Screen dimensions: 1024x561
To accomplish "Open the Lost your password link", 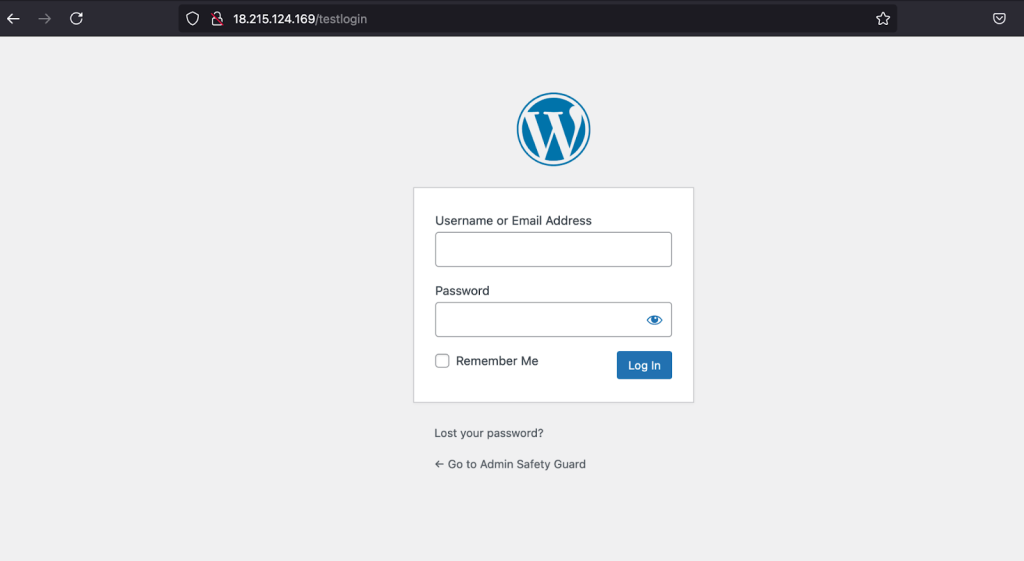I will tap(489, 433).
